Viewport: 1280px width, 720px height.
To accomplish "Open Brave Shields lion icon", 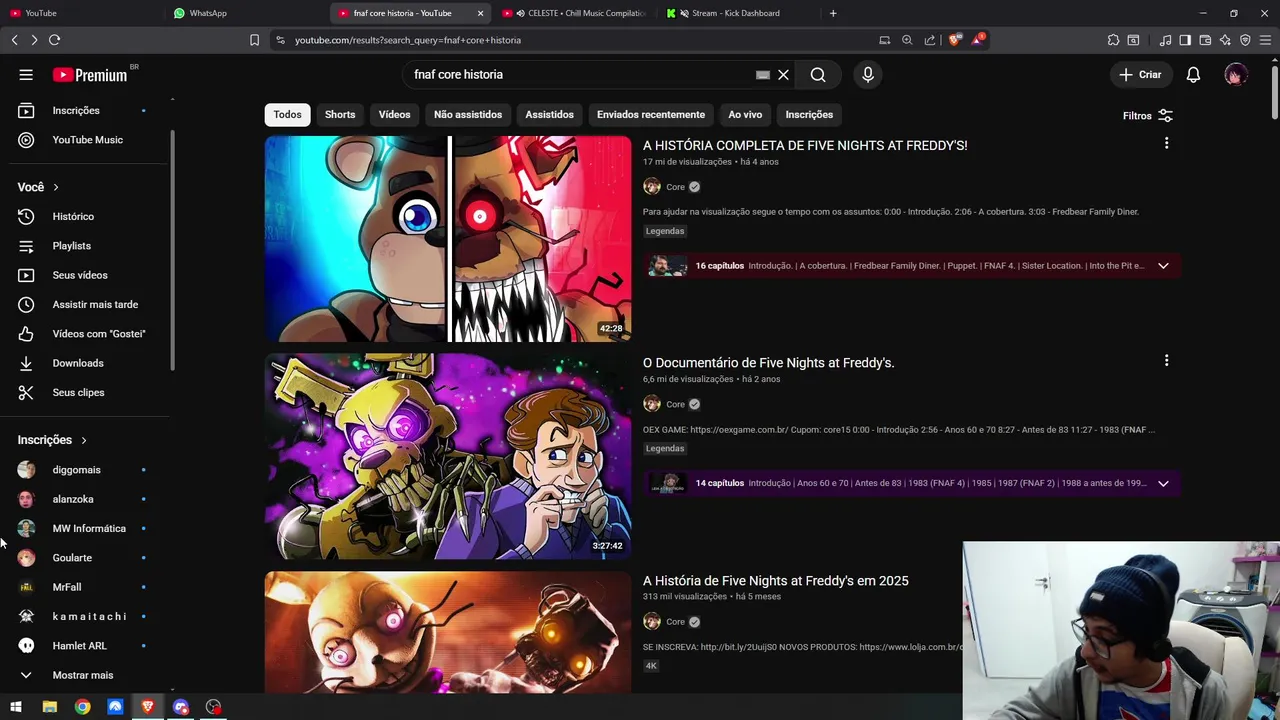I will coord(954,40).
